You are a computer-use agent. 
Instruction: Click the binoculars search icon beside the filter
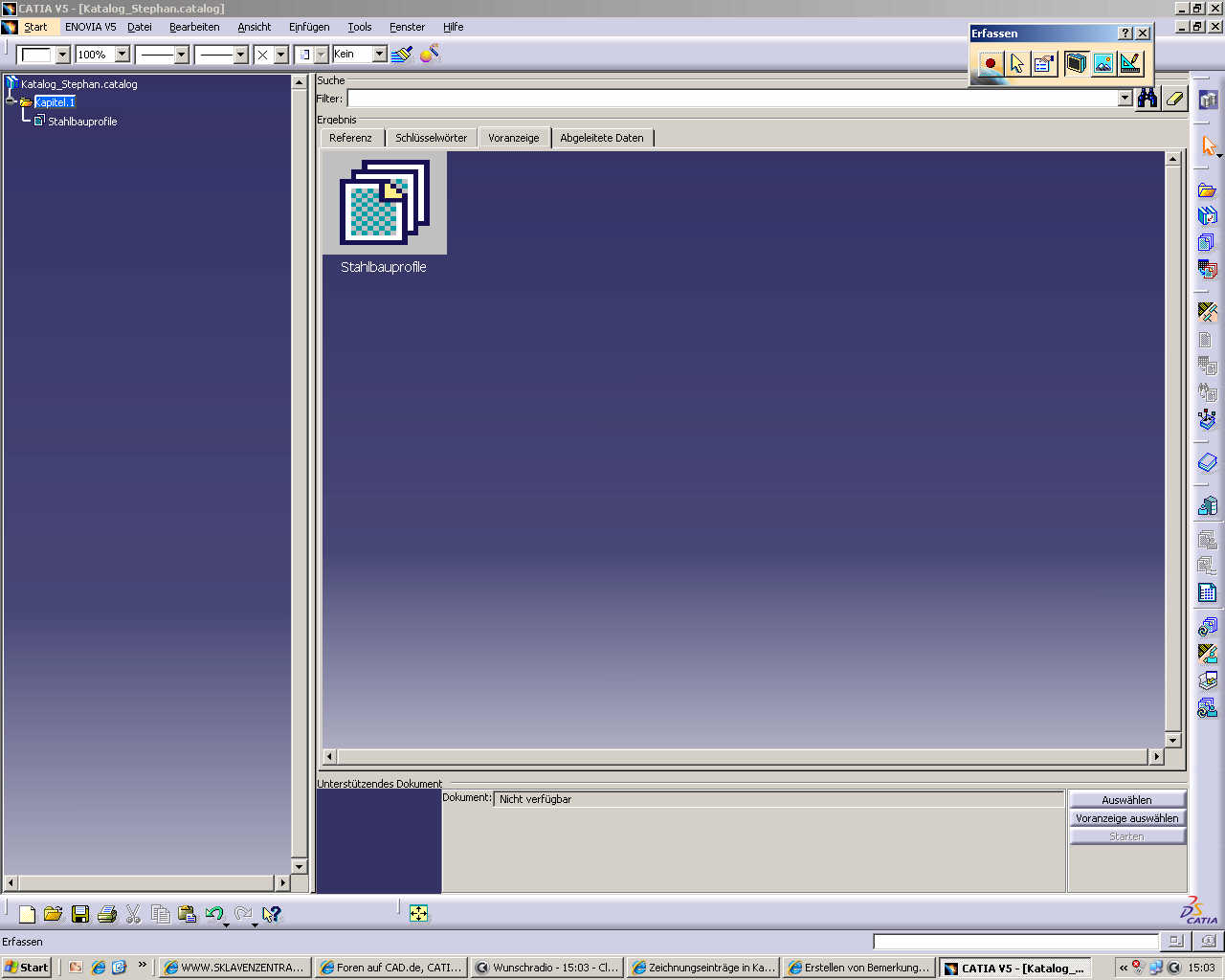coord(1147,98)
